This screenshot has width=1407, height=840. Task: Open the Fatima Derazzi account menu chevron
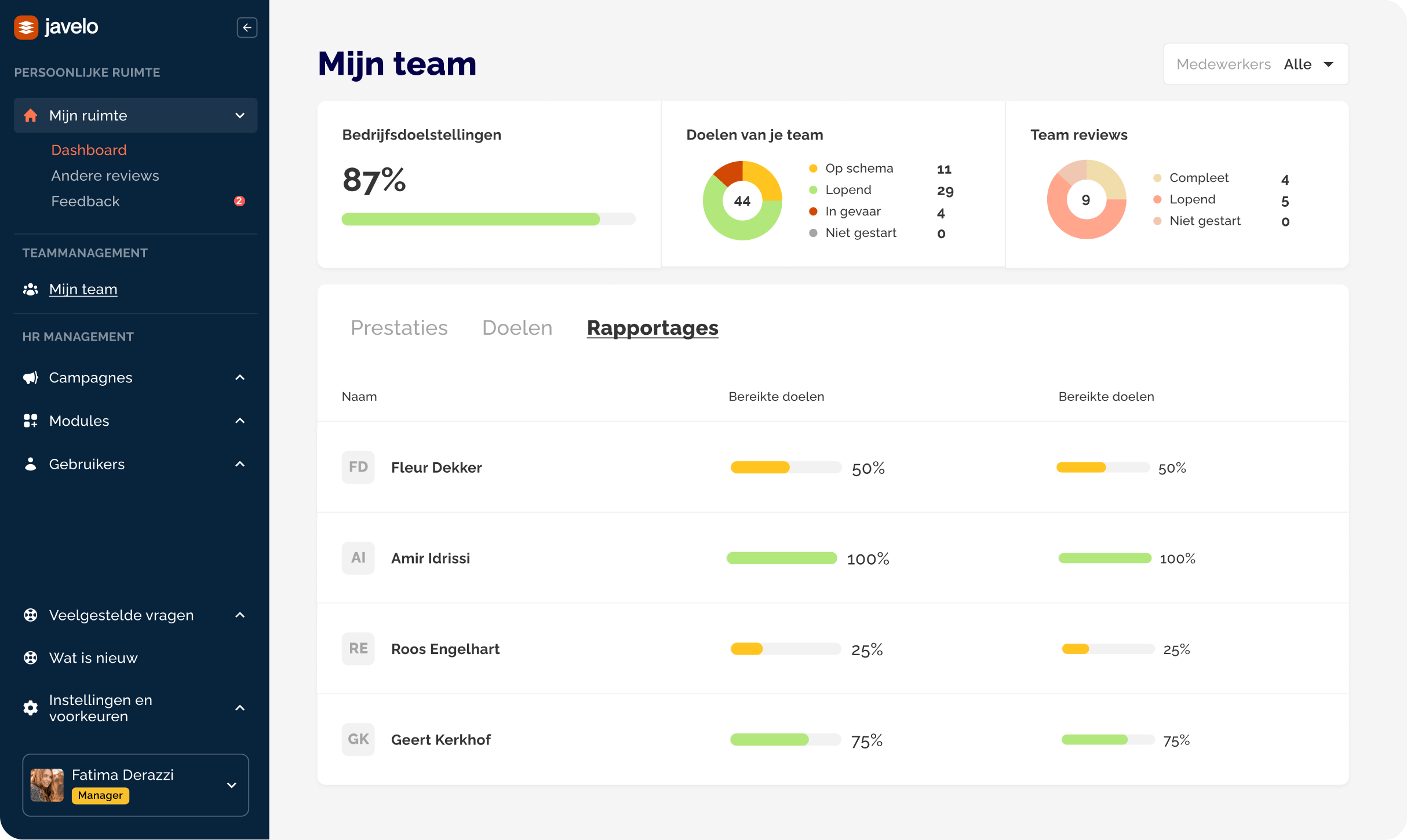232,786
